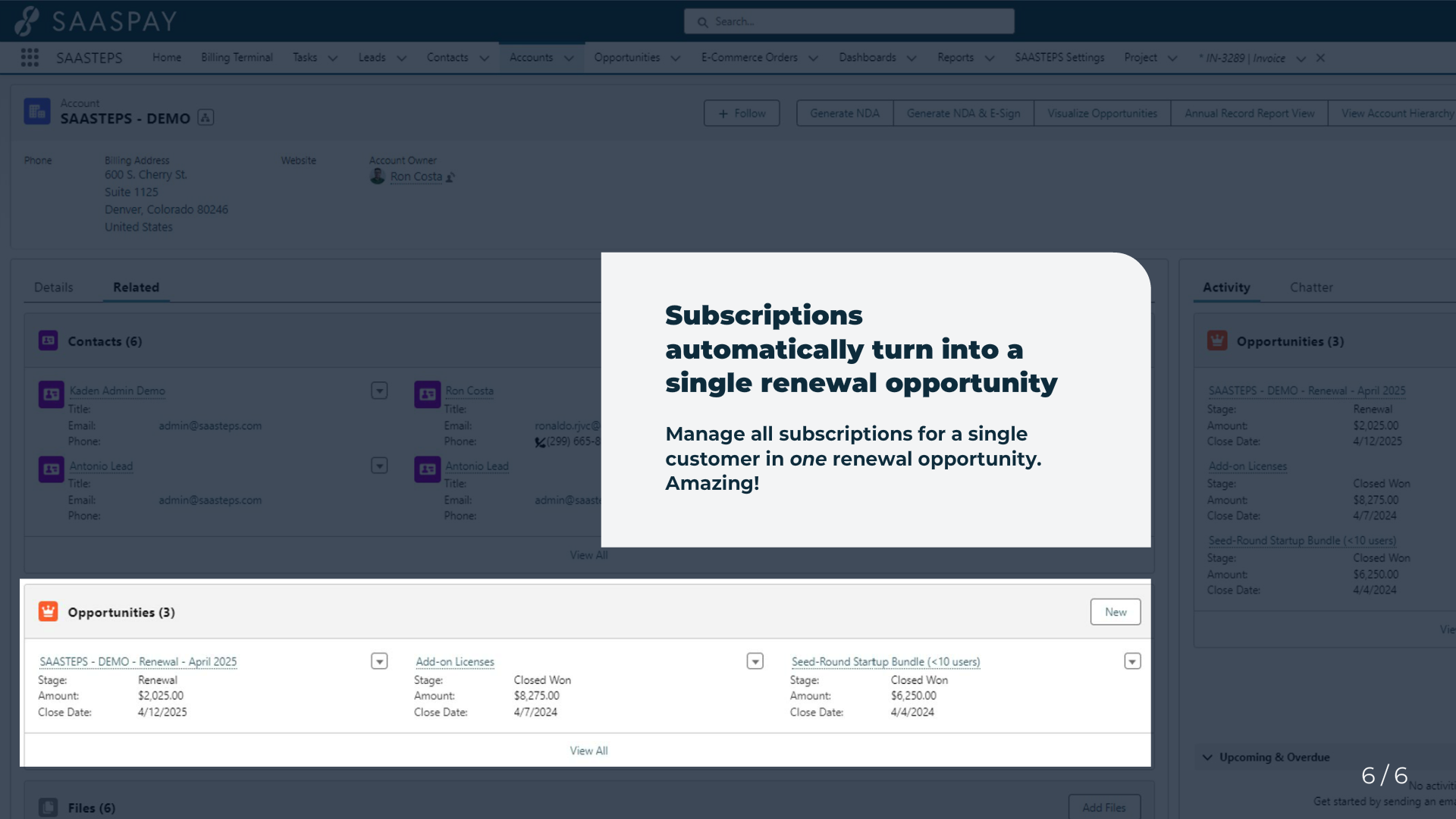Screen dimensions: 1456x819
Task: Open the Ron Costa link under Account Owner
Action: (x=416, y=177)
